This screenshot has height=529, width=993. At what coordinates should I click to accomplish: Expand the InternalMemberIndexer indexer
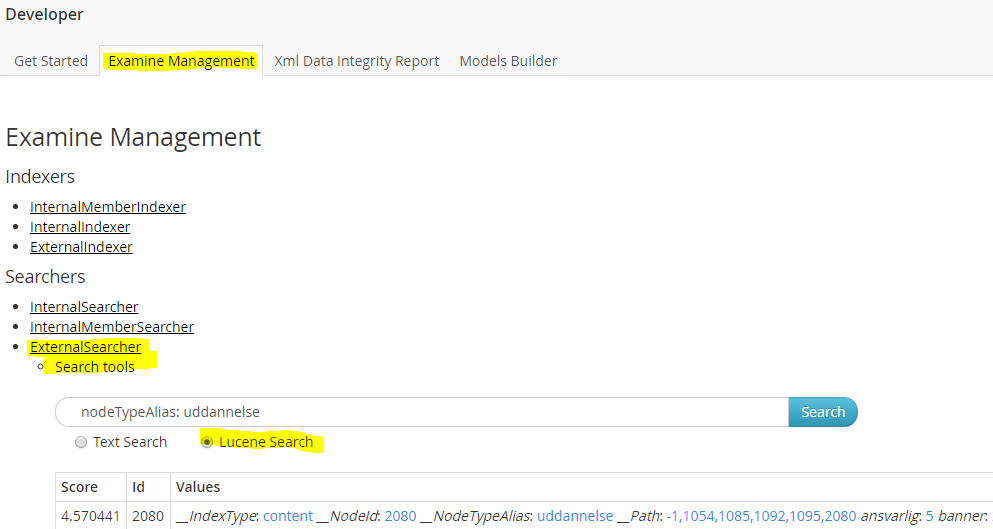click(x=107, y=207)
